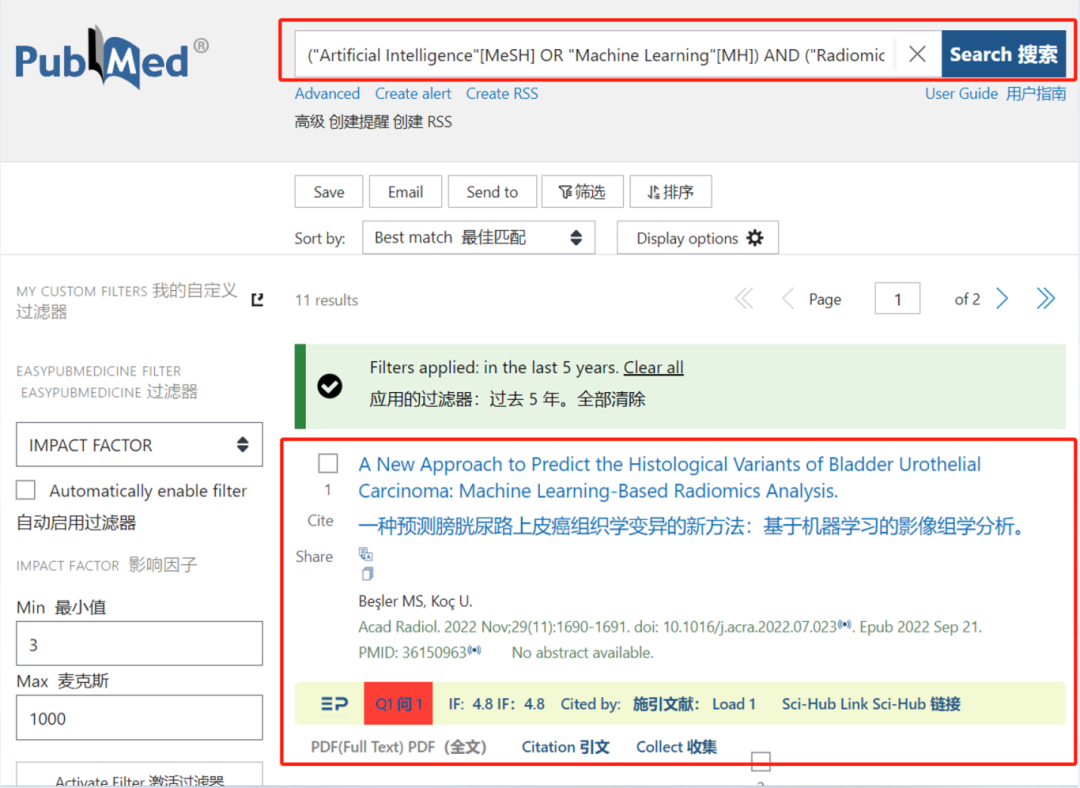Click the red Q1 quartile badge

click(398, 704)
